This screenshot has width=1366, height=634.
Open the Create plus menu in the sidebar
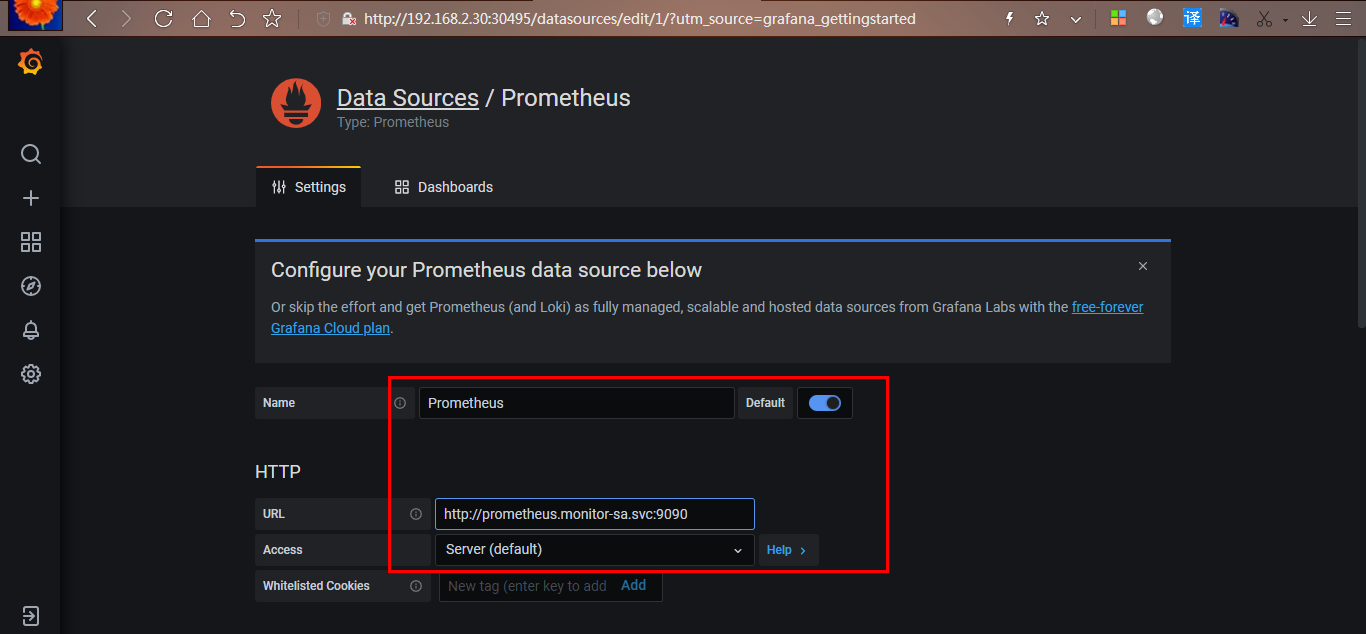31,198
